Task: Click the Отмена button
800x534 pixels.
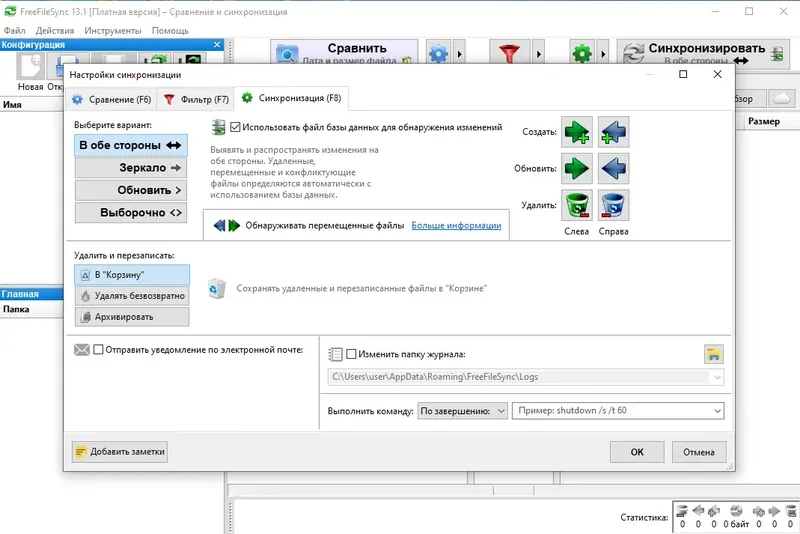Action: (699, 452)
